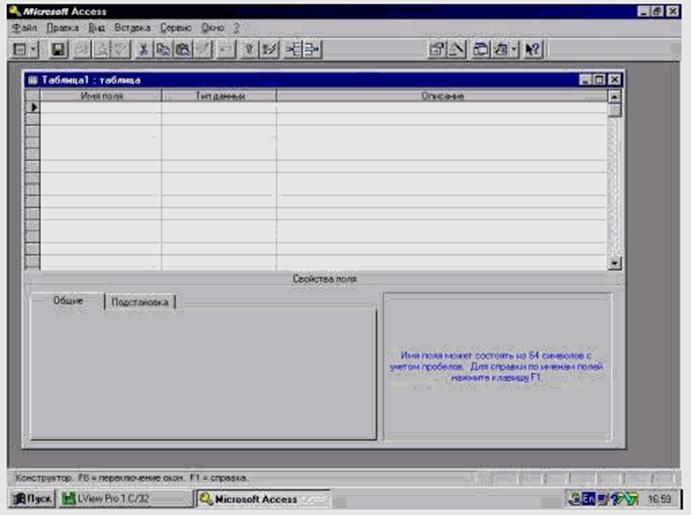691x515 pixels.
Task: Set primary key with the key icon
Action: (x=249, y=49)
